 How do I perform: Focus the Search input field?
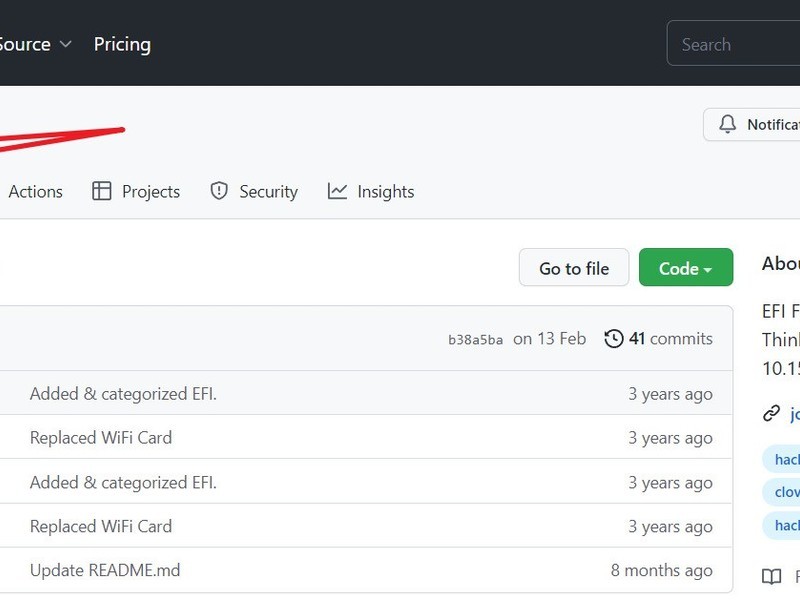point(733,43)
